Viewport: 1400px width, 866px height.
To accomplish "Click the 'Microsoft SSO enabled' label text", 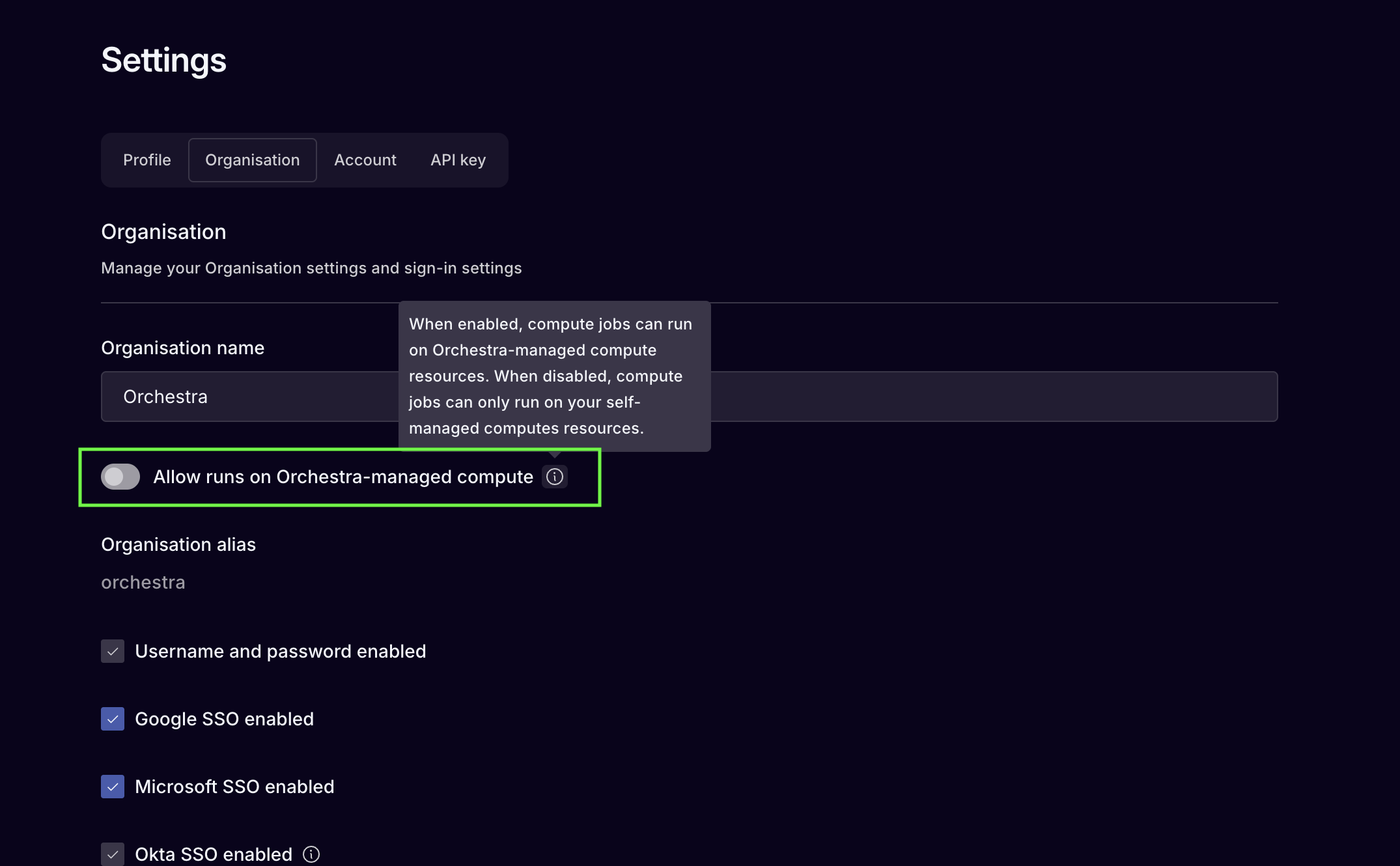I will point(234,787).
